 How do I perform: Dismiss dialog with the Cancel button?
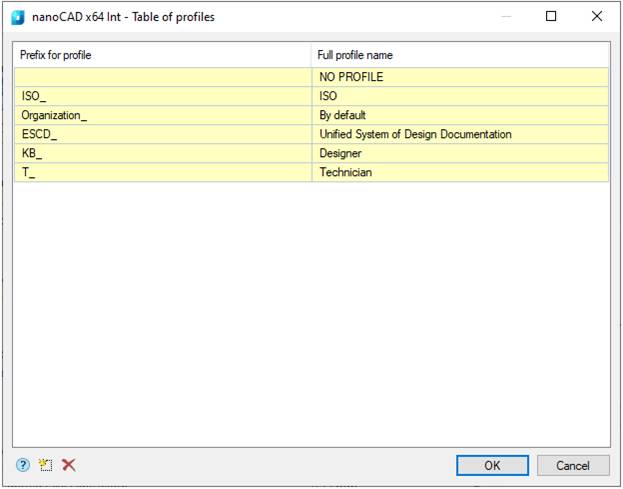click(573, 465)
